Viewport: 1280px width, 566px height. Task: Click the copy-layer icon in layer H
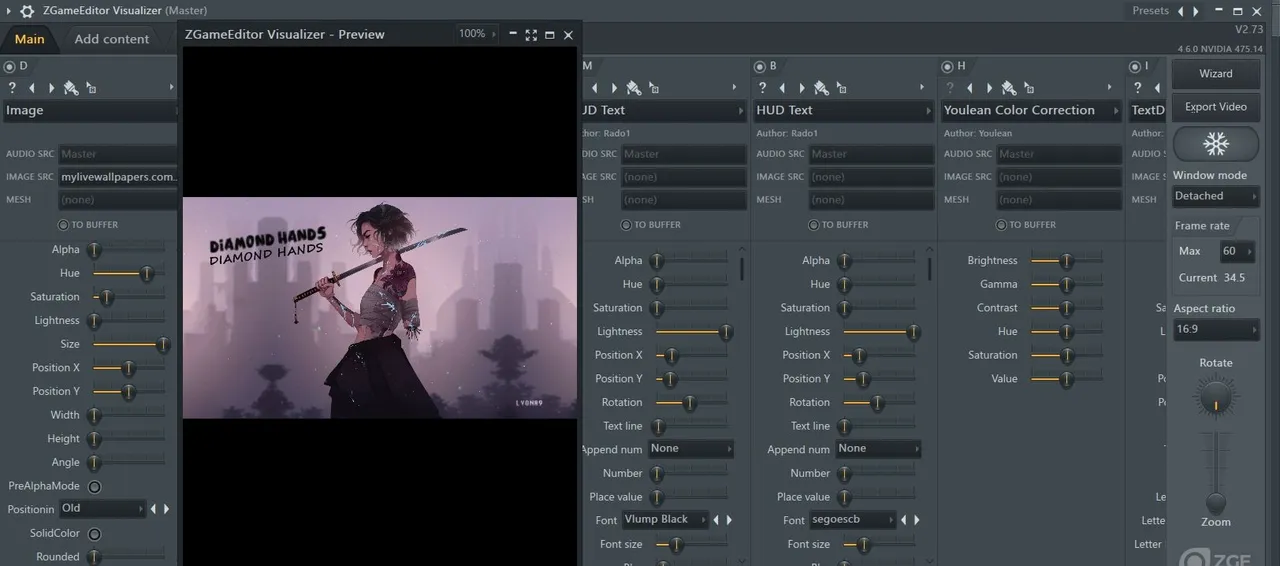tap(1029, 88)
